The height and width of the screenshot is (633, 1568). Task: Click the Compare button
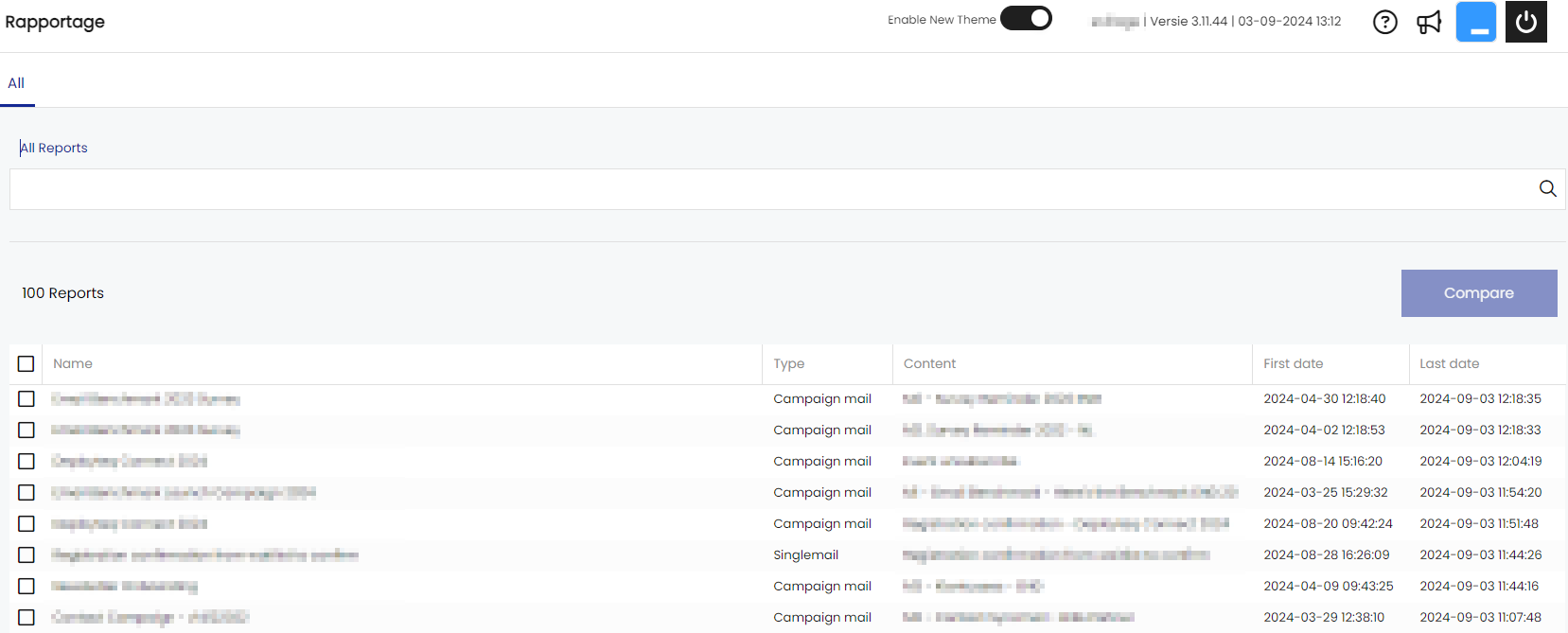tap(1478, 293)
